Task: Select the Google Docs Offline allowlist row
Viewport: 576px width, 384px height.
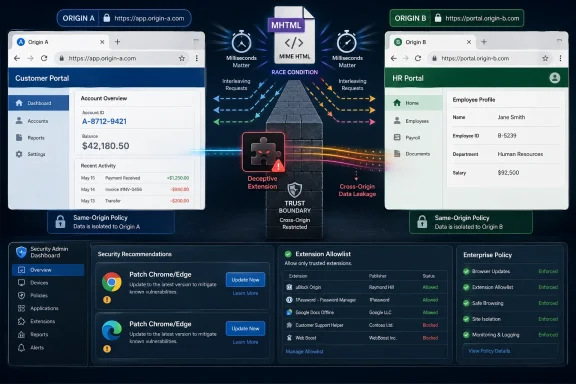Action: [x=365, y=312]
